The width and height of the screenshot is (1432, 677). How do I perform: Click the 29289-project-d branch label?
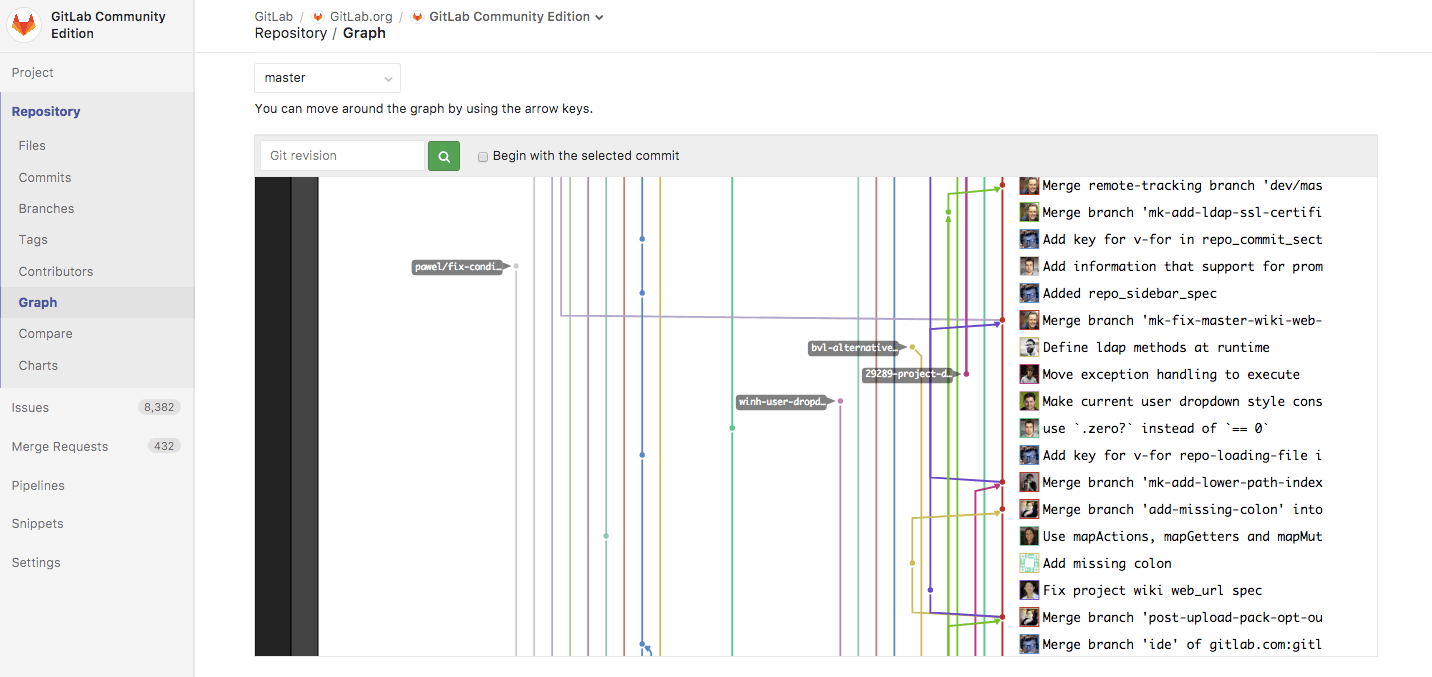908,374
